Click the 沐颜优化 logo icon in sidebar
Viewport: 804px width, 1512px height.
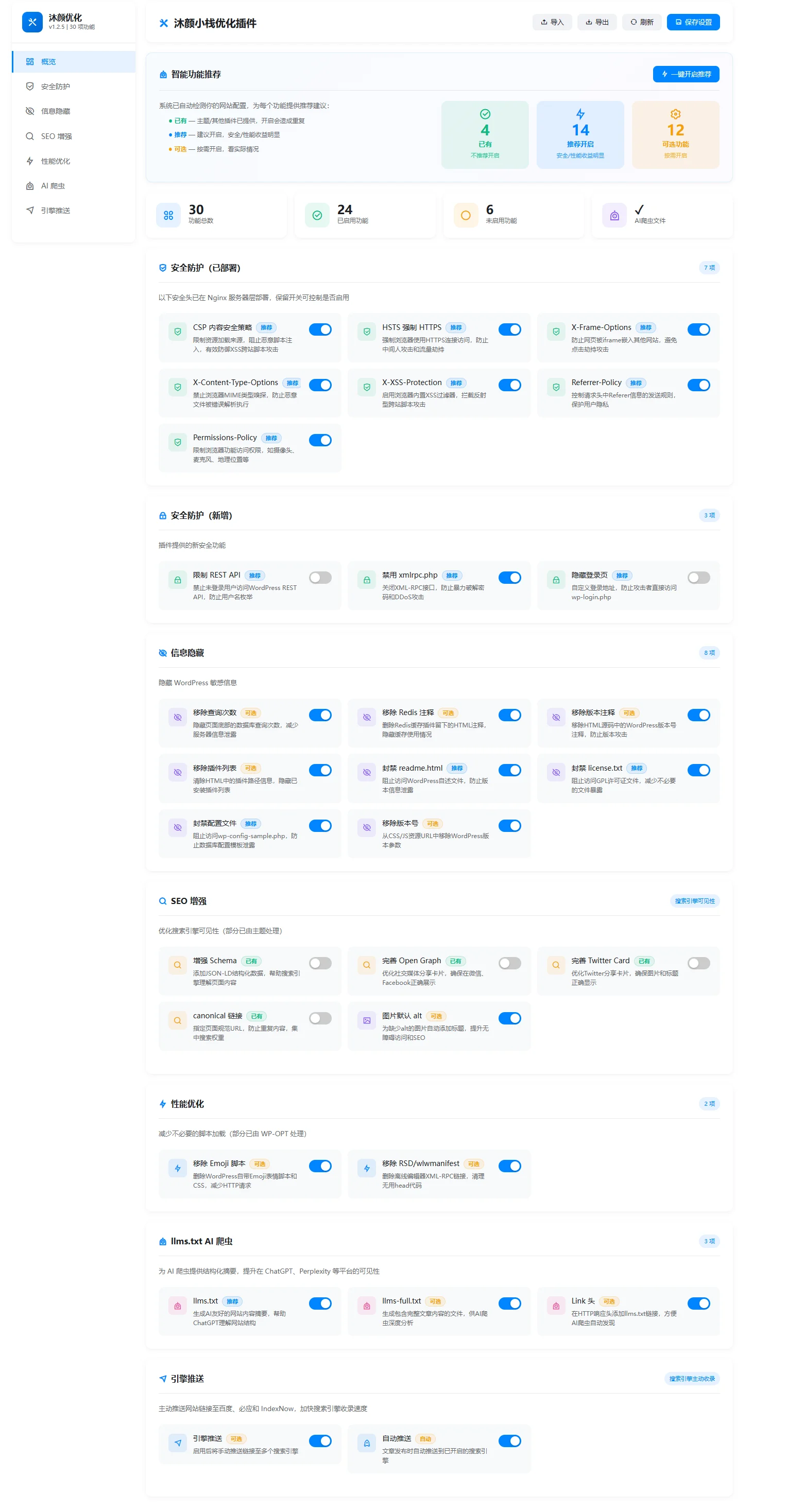point(32,22)
